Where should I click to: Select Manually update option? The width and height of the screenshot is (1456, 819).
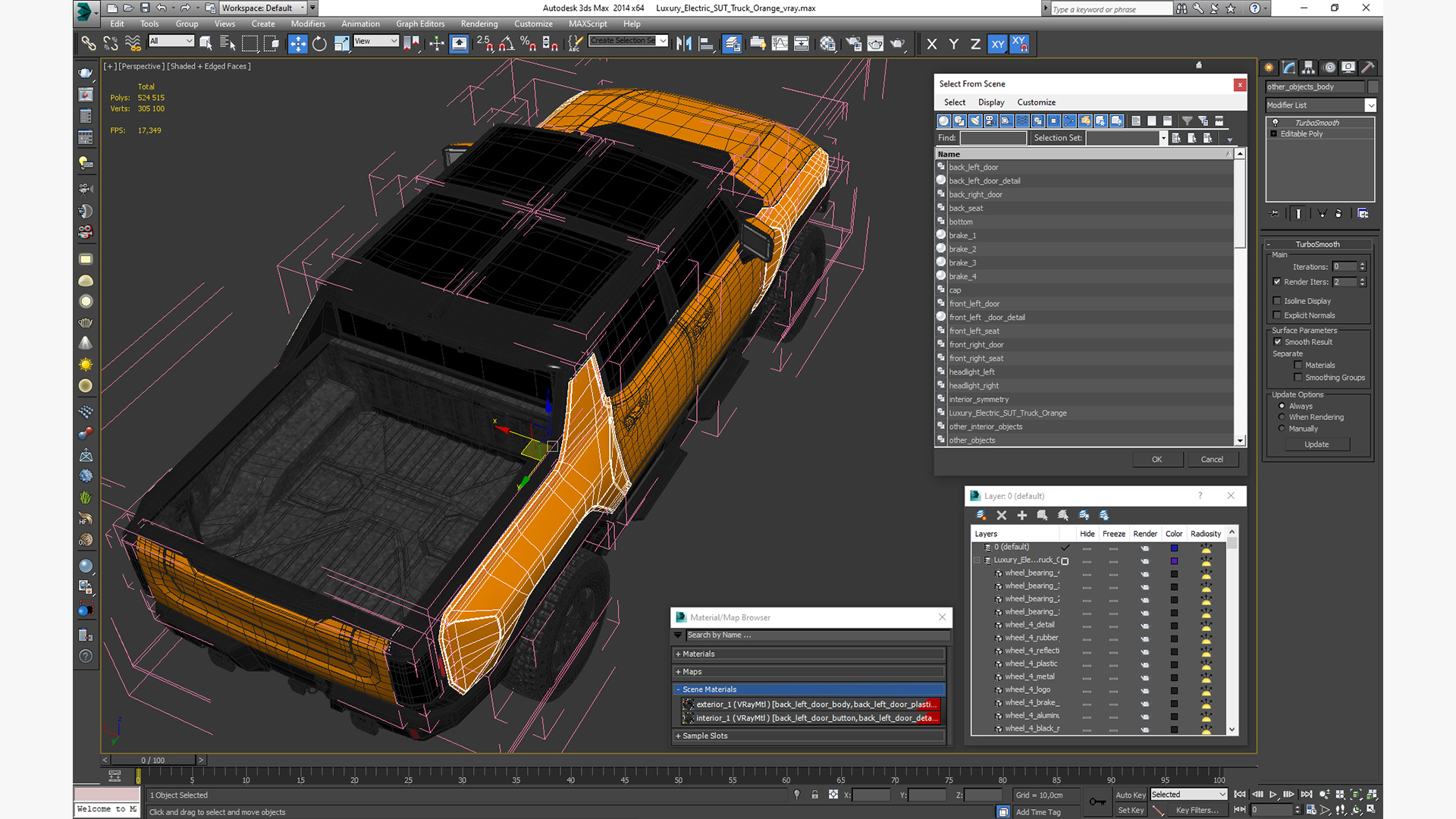coord(1282,428)
